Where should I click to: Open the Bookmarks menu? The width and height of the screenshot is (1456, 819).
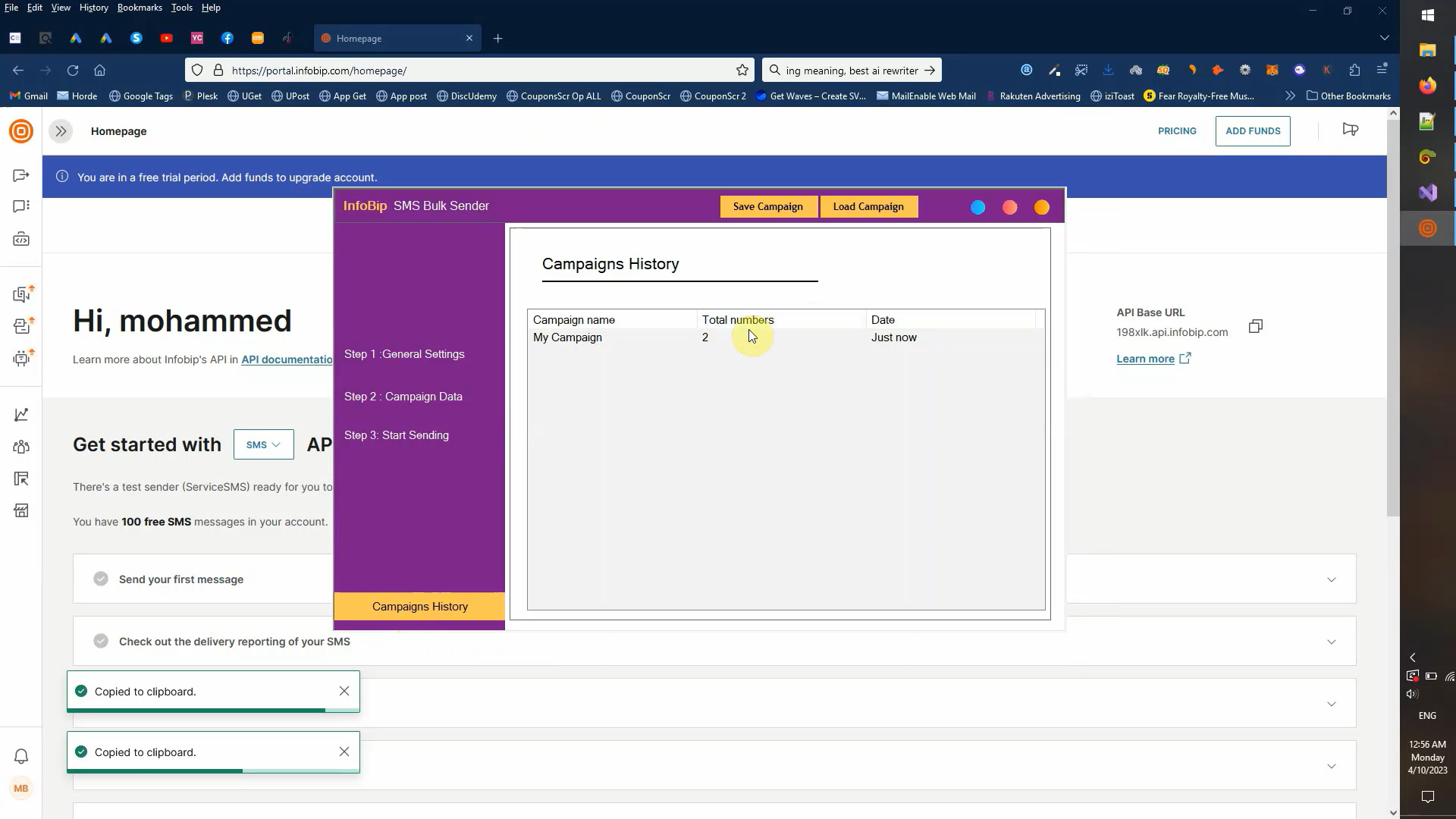tap(140, 8)
